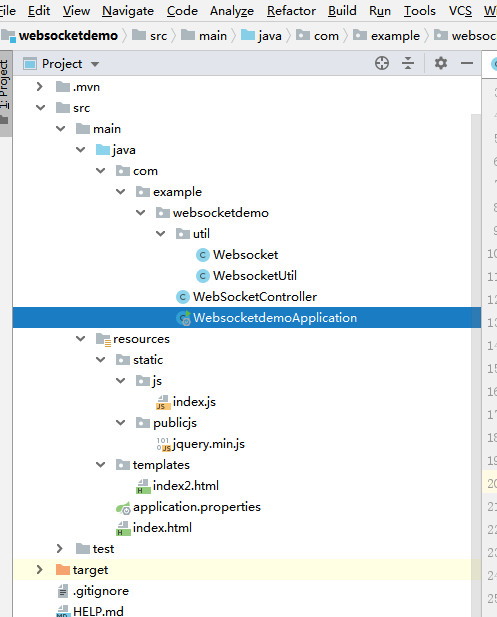Collapse the js folder arrow
Image resolution: width=497 pixels, height=617 pixels.
click(121, 381)
